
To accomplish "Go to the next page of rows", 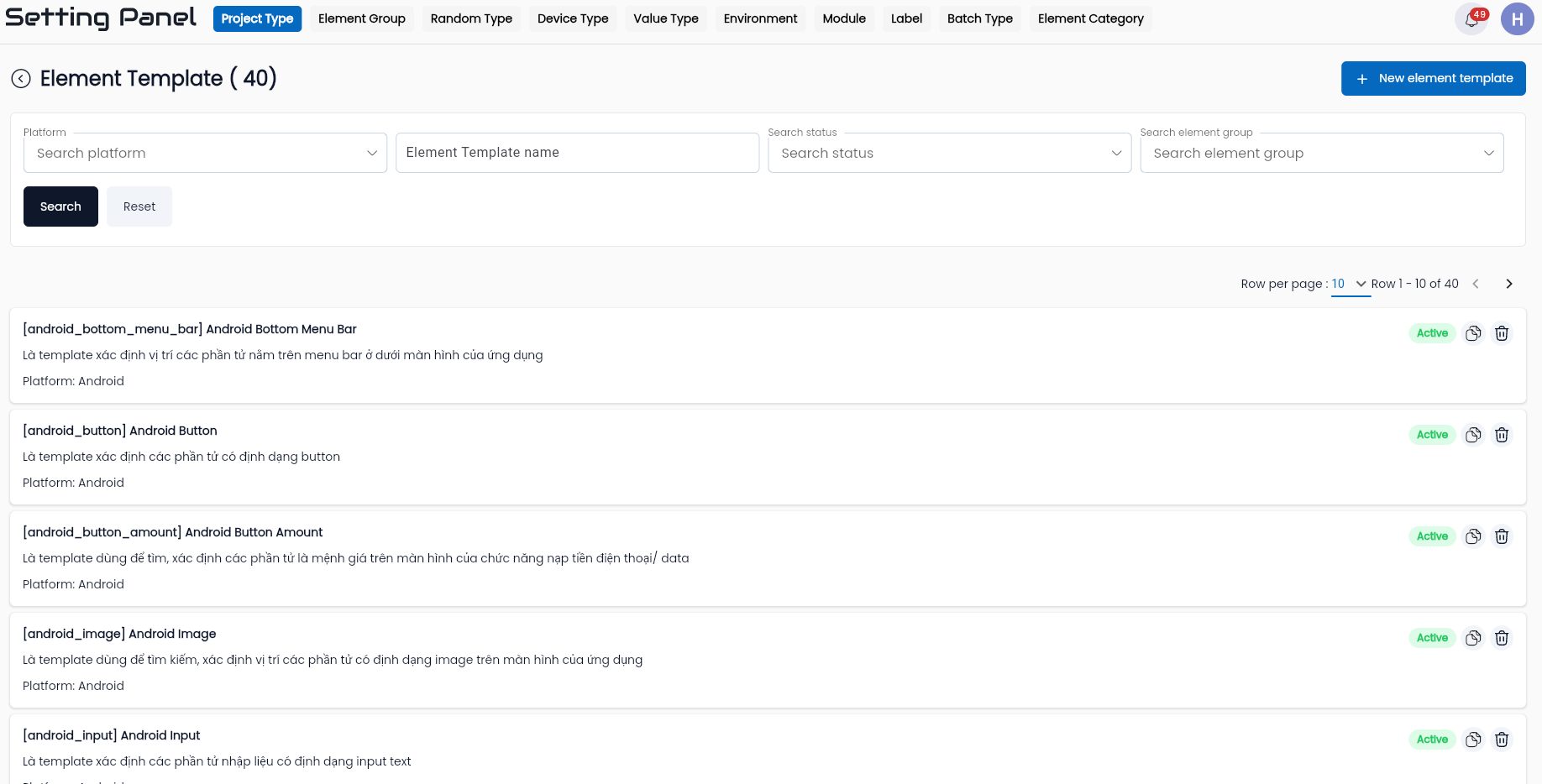I will point(1509,284).
